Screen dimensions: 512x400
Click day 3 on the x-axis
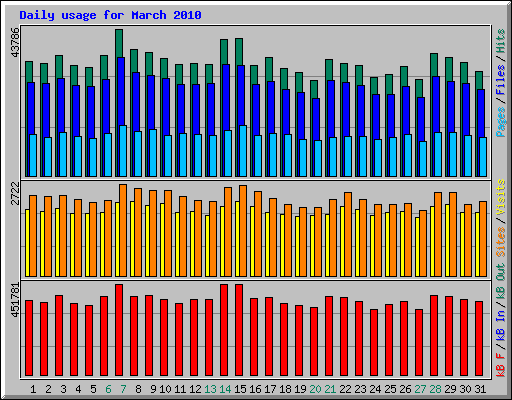(63, 389)
